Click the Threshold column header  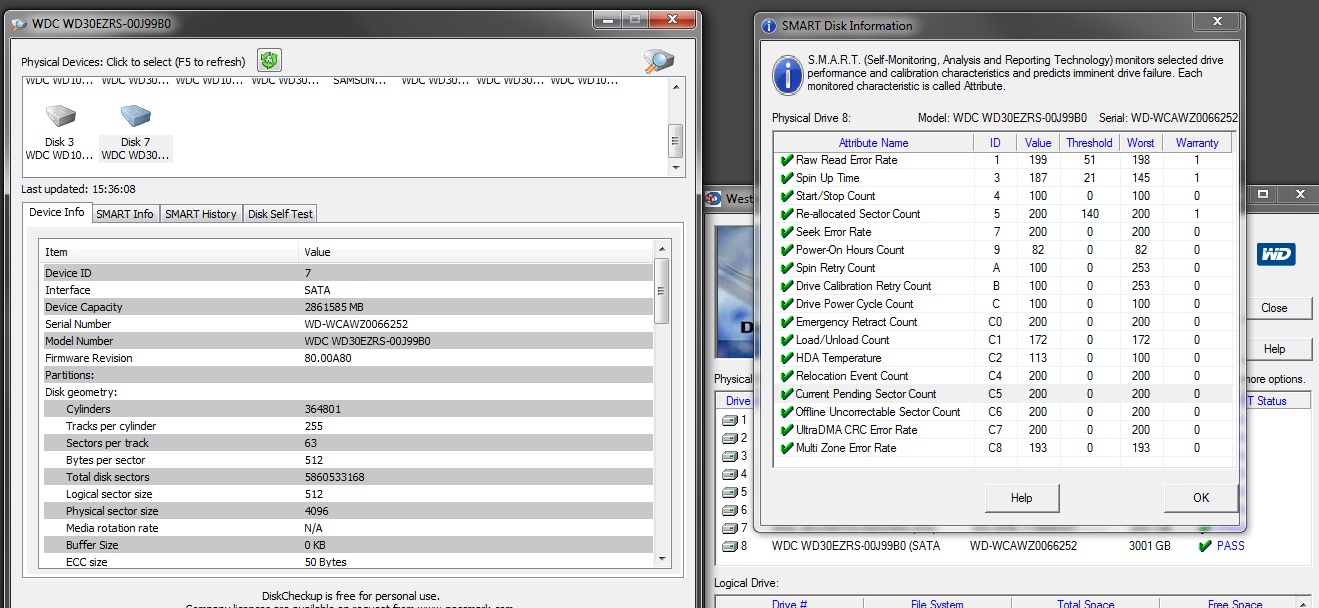[1089, 143]
